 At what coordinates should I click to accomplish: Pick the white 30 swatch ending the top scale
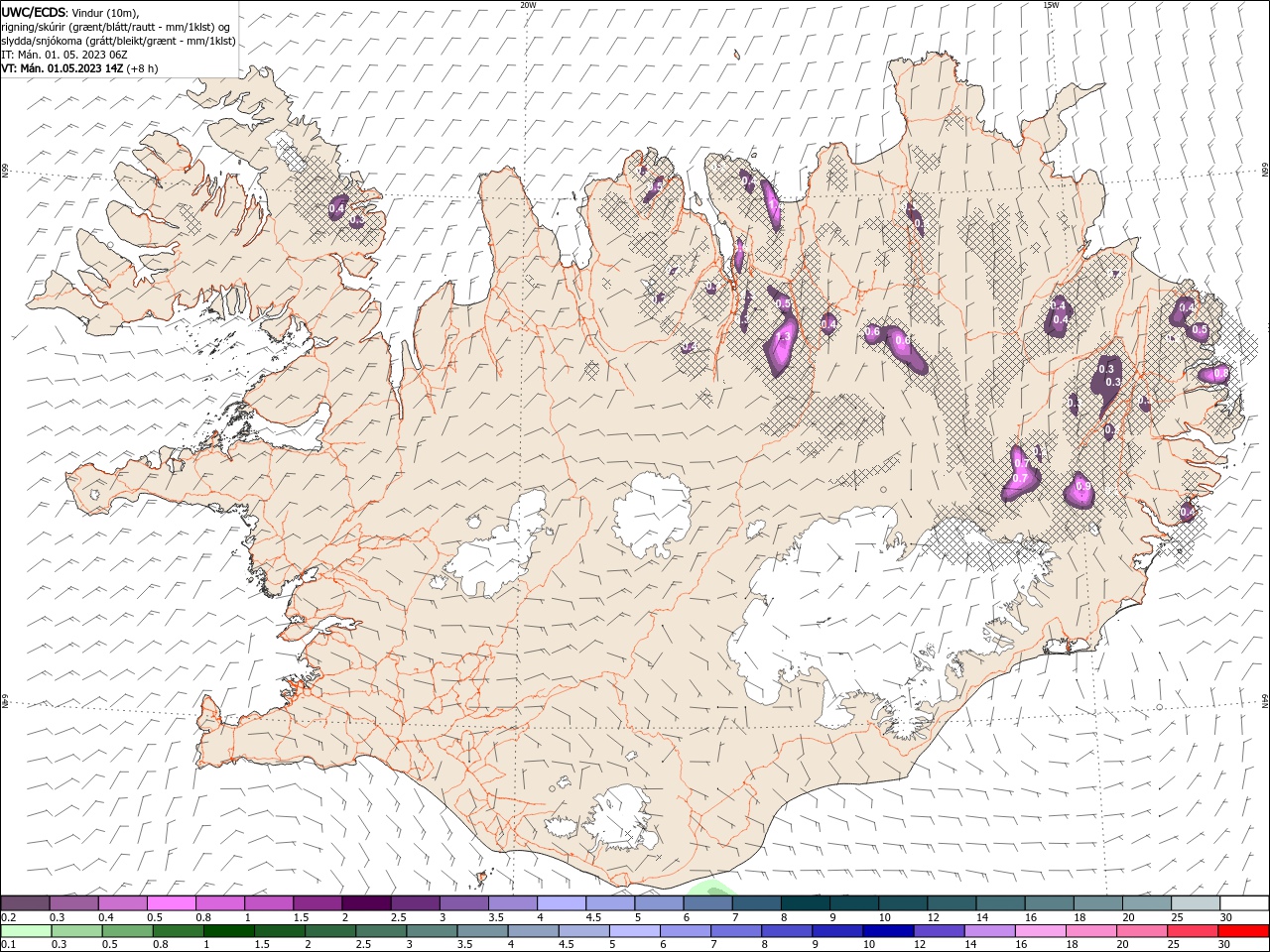[1244, 903]
